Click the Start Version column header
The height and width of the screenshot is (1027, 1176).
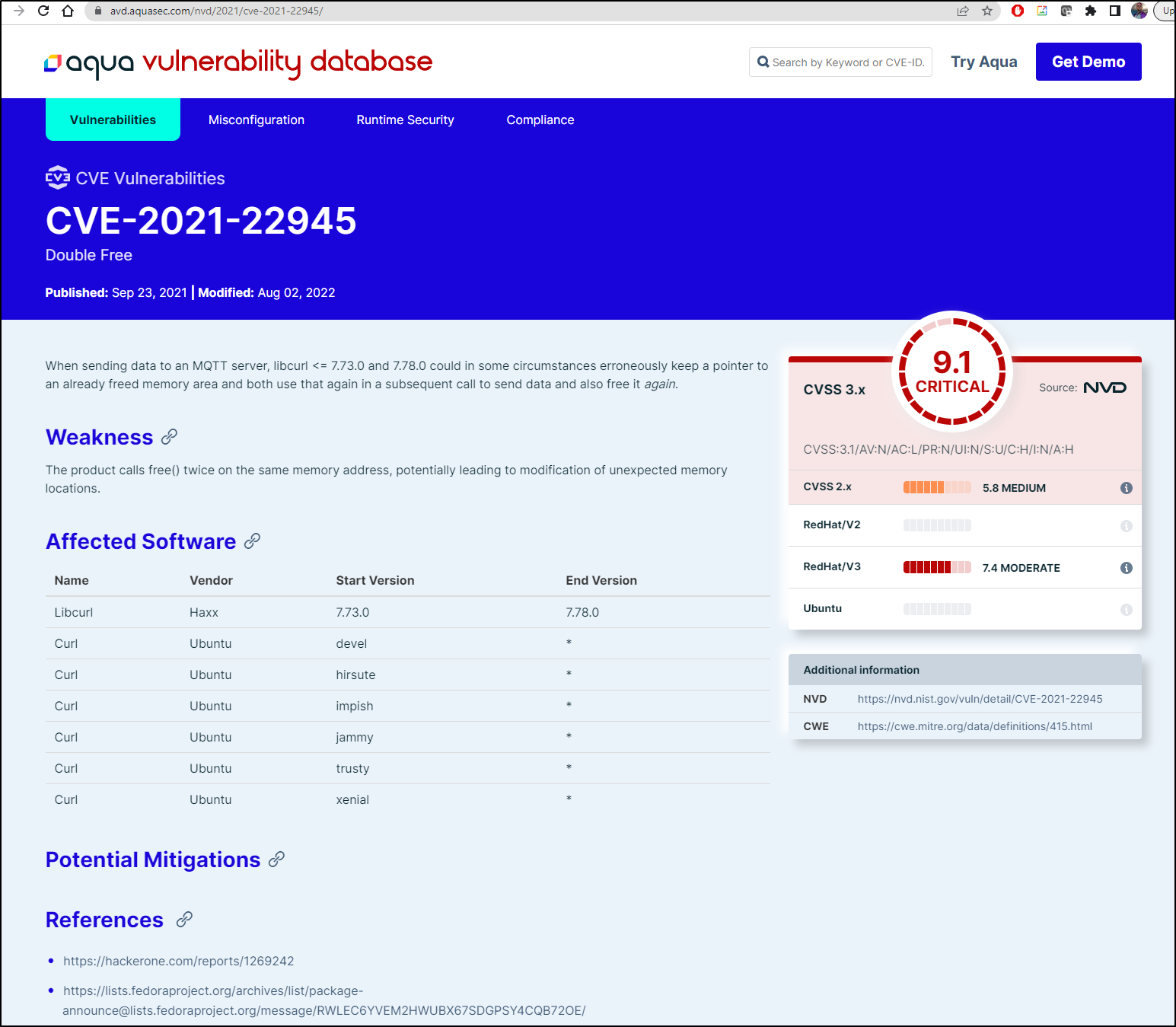(x=375, y=580)
